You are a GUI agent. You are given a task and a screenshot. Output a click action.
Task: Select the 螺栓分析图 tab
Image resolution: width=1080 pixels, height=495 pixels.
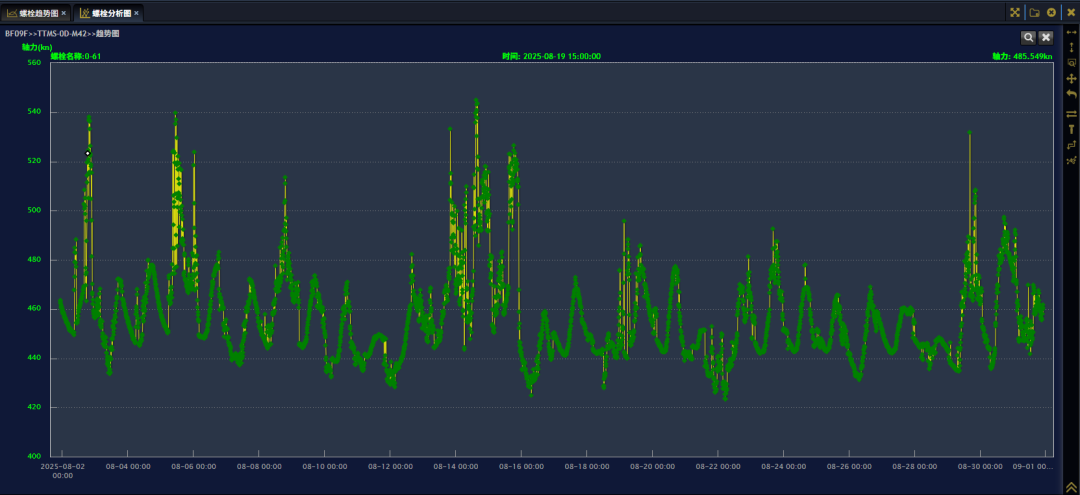[109, 13]
